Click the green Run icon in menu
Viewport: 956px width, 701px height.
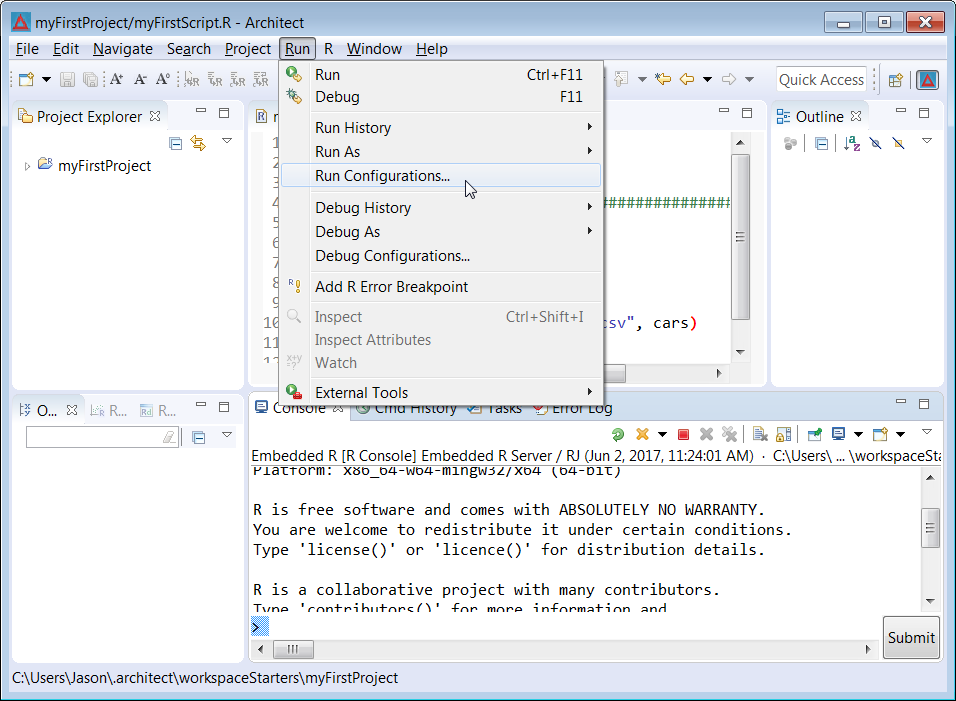(294, 74)
